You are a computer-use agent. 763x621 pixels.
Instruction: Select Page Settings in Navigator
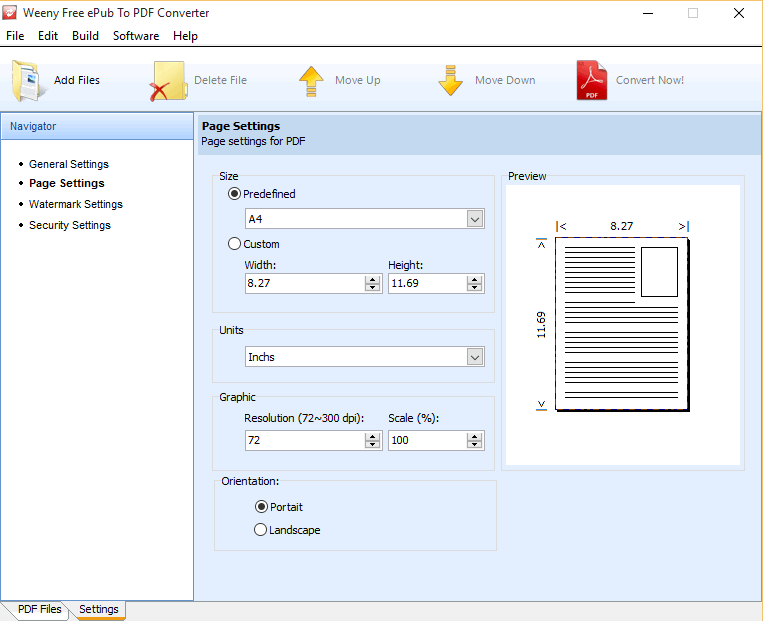pyautogui.click(x=67, y=183)
